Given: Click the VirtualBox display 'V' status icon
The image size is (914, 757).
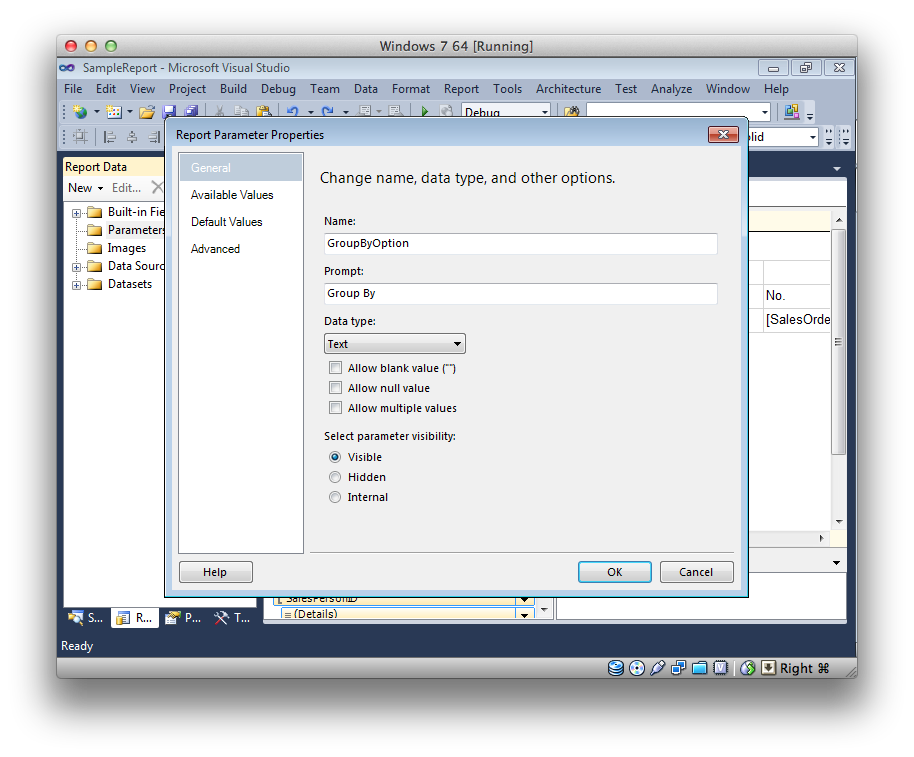Looking at the screenshot, I should 720,668.
